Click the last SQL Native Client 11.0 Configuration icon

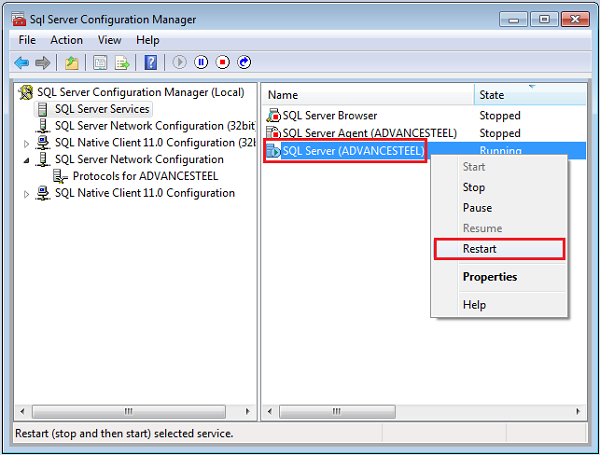coord(43,193)
